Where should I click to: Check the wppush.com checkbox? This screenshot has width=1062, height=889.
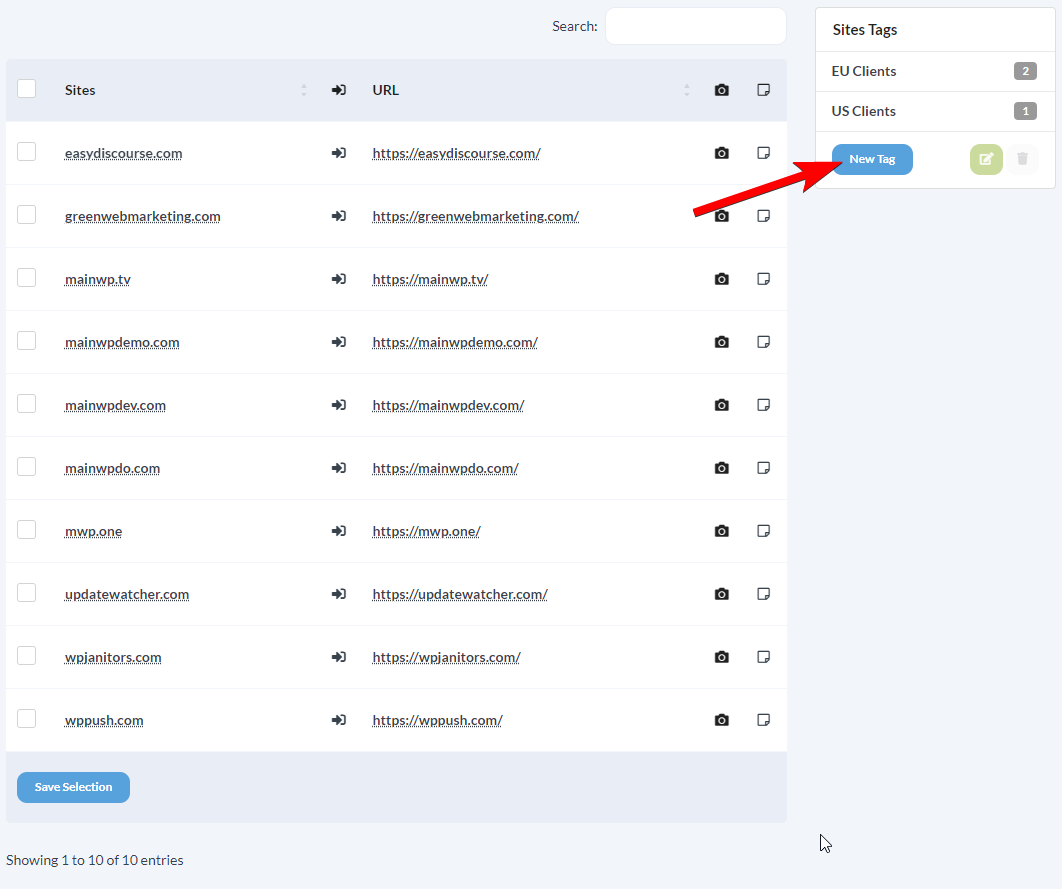click(x=26, y=718)
